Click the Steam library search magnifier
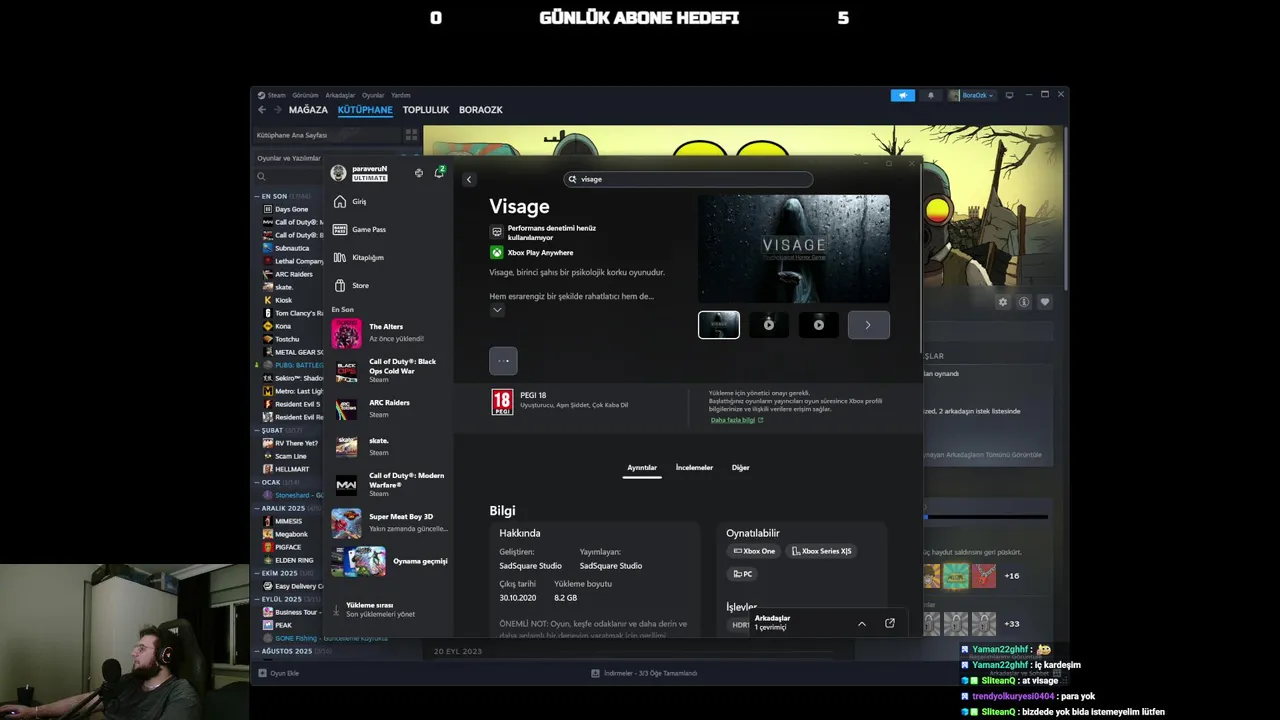The width and height of the screenshot is (1280, 720). click(261, 177)
